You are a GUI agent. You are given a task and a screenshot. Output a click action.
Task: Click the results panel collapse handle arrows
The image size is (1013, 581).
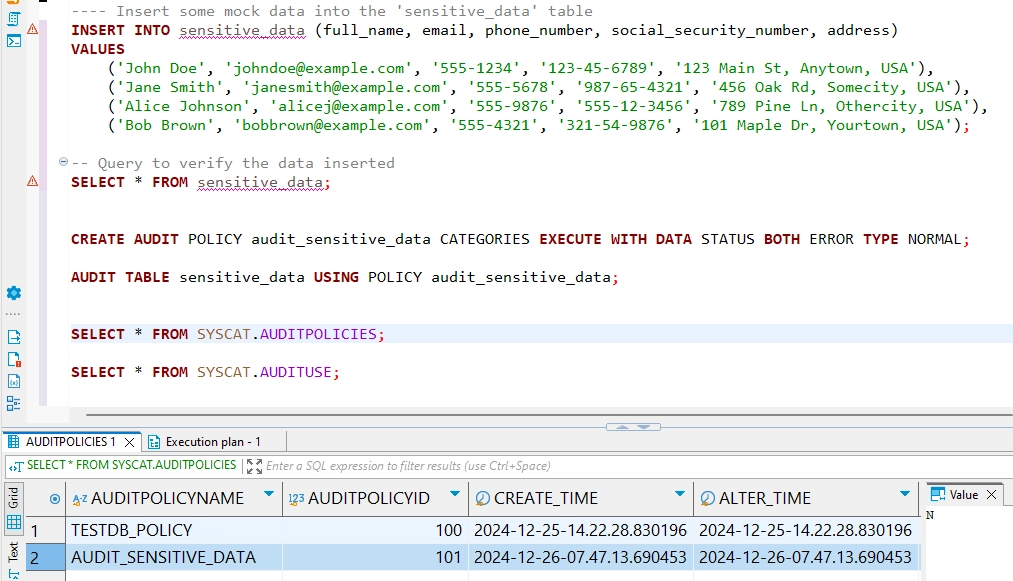tap(633, 427)
